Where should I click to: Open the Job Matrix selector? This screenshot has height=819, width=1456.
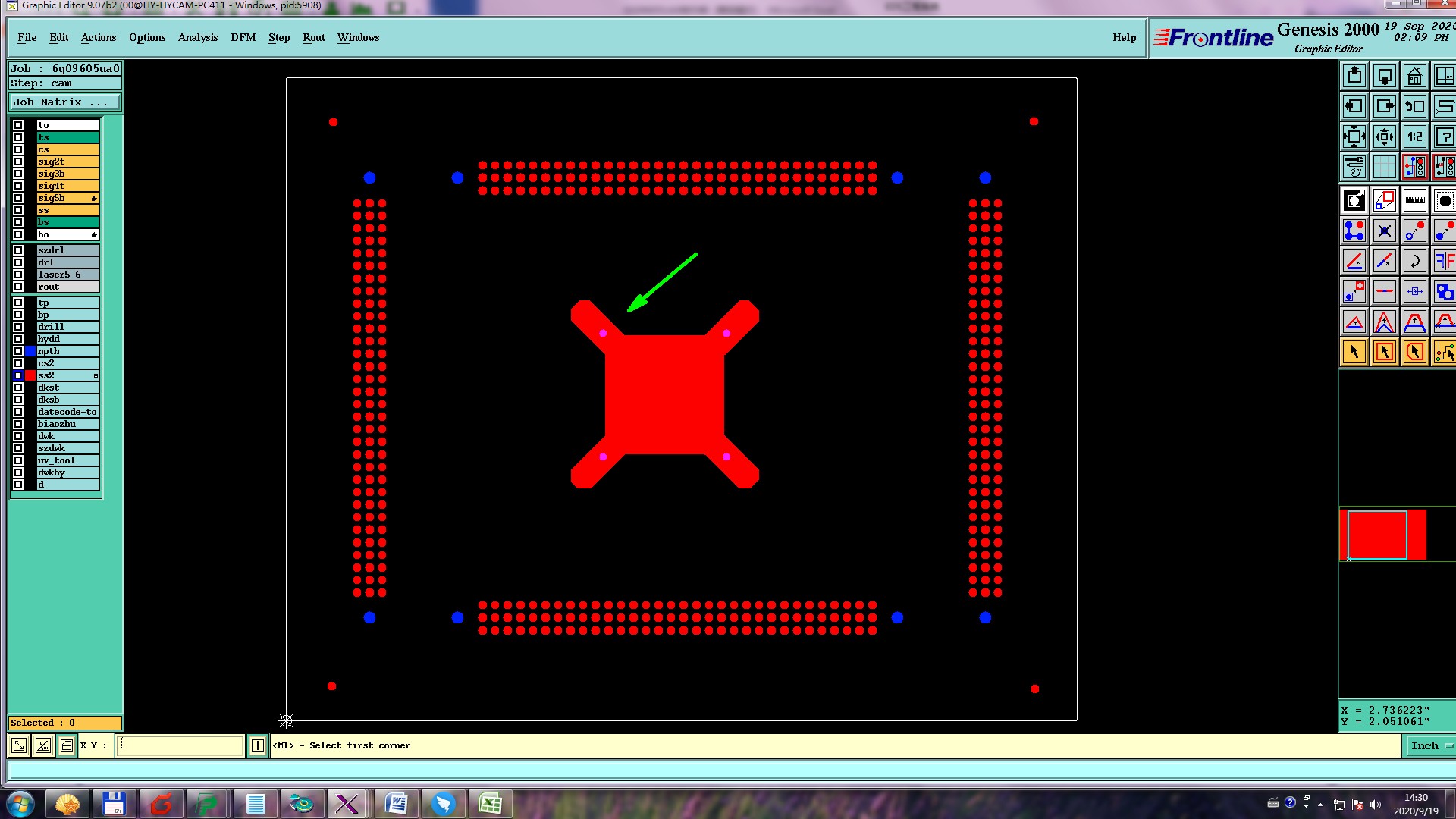click(64, 102)
